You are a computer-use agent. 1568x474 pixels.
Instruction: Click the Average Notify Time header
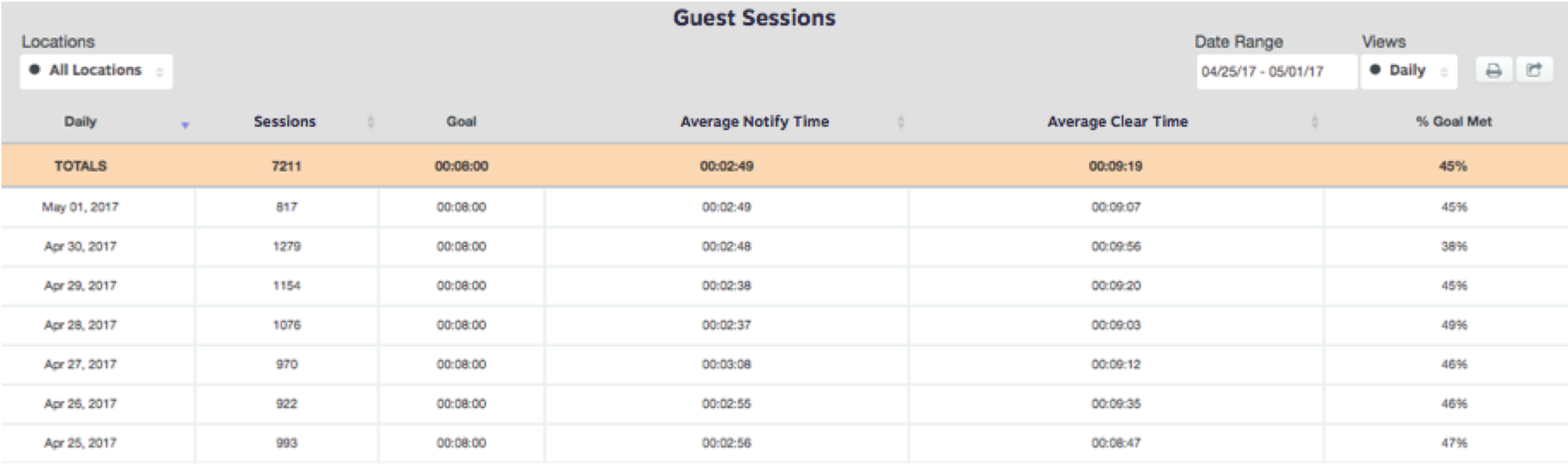click(x=754, y=122)
